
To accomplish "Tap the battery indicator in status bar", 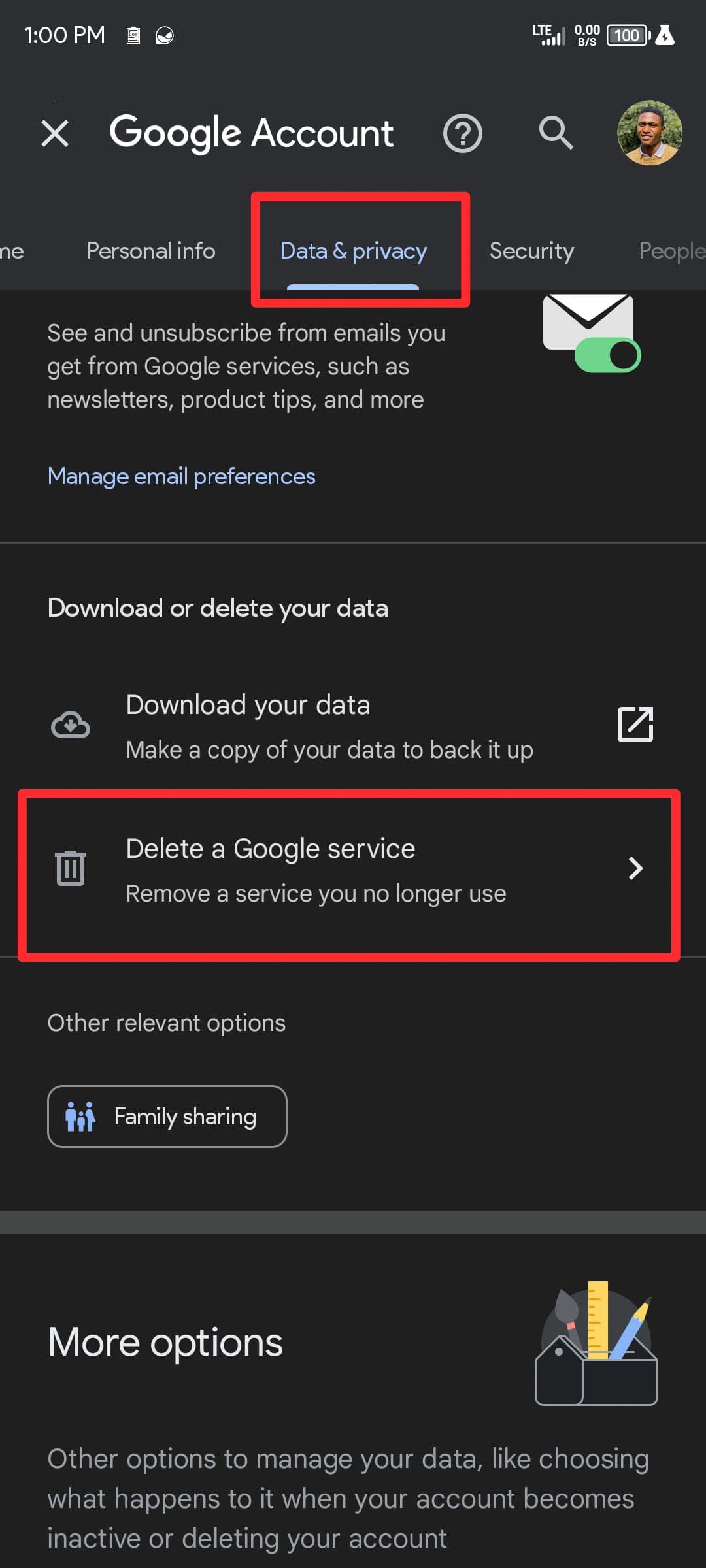I will point(628,35).
